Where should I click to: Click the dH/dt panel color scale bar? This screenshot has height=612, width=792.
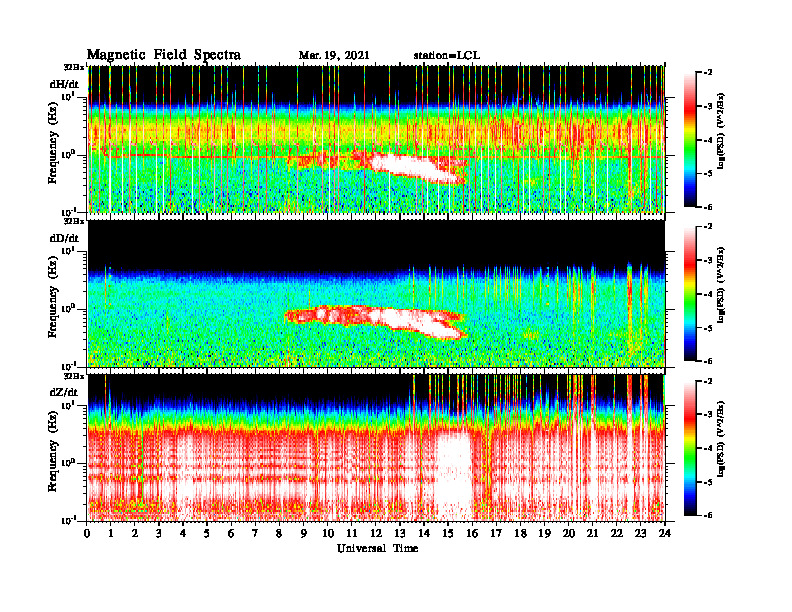690,140
